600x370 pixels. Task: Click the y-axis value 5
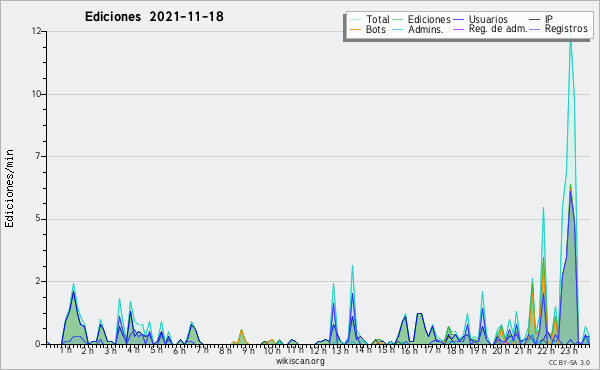tap(38, 219)
